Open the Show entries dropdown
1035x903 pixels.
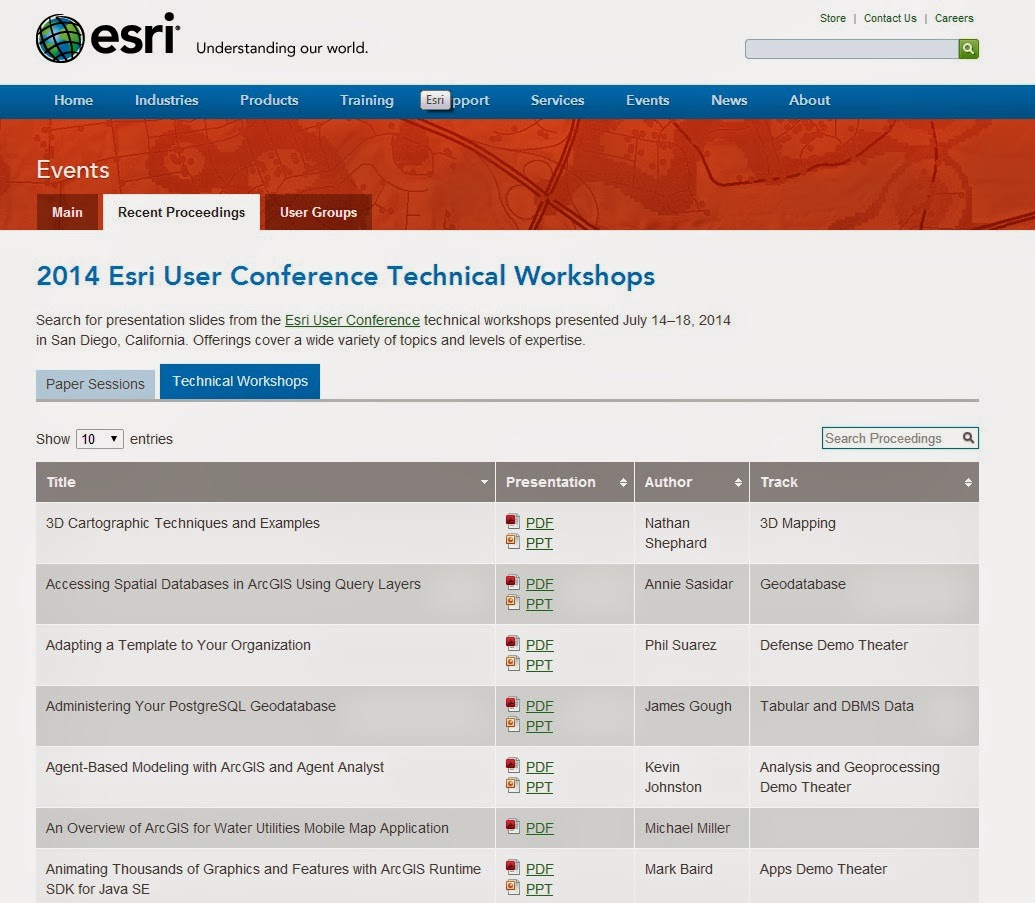click(98, 438)
